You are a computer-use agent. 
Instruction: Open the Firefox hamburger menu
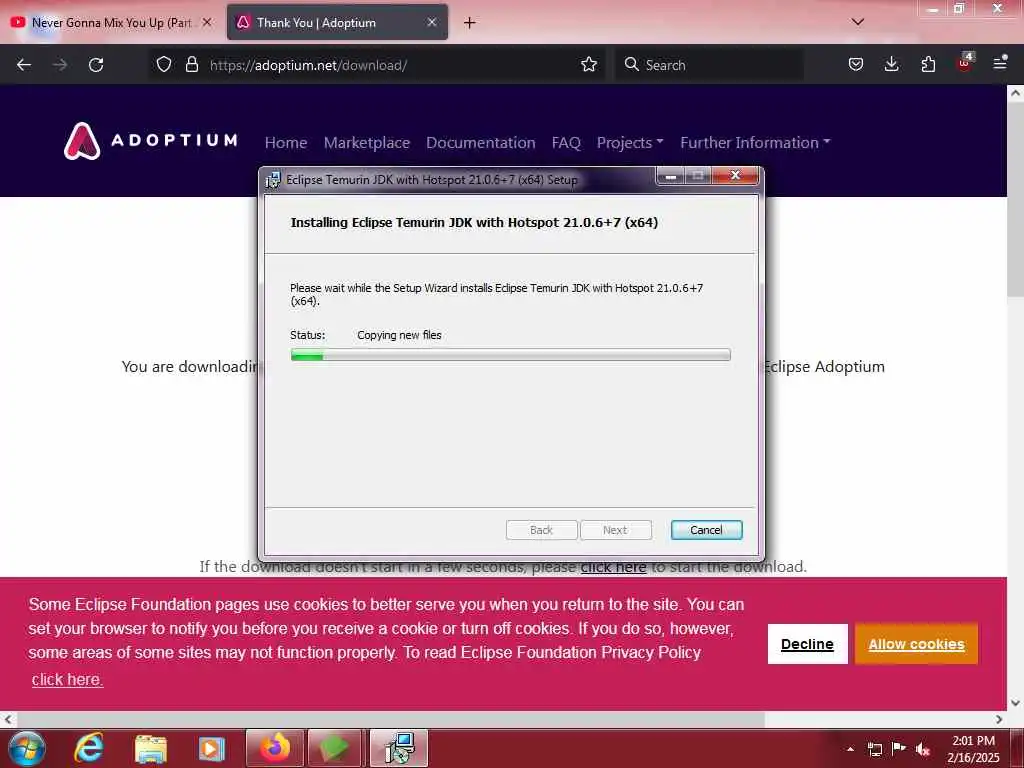click(1000, 63)
